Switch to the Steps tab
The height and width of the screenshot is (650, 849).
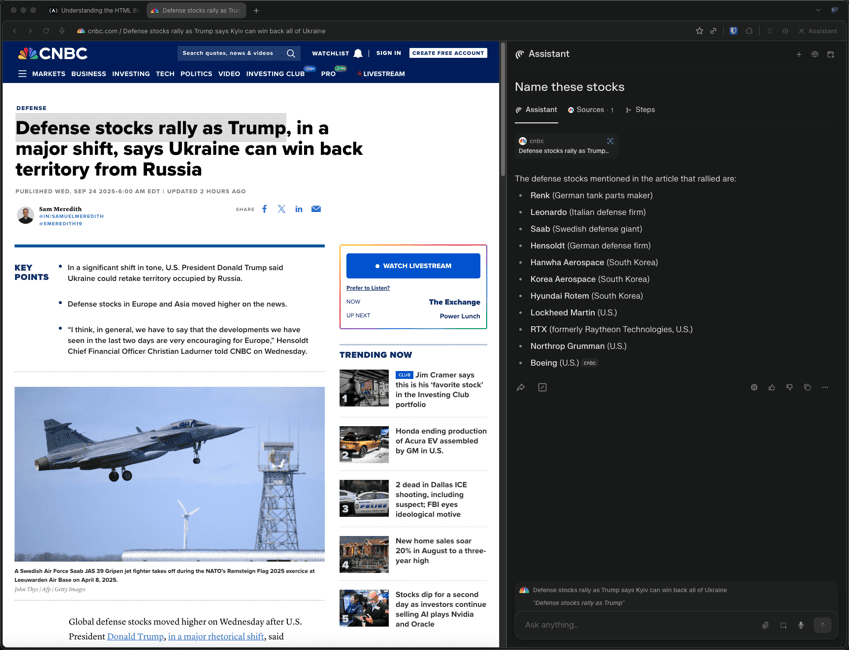pos(640,110)
